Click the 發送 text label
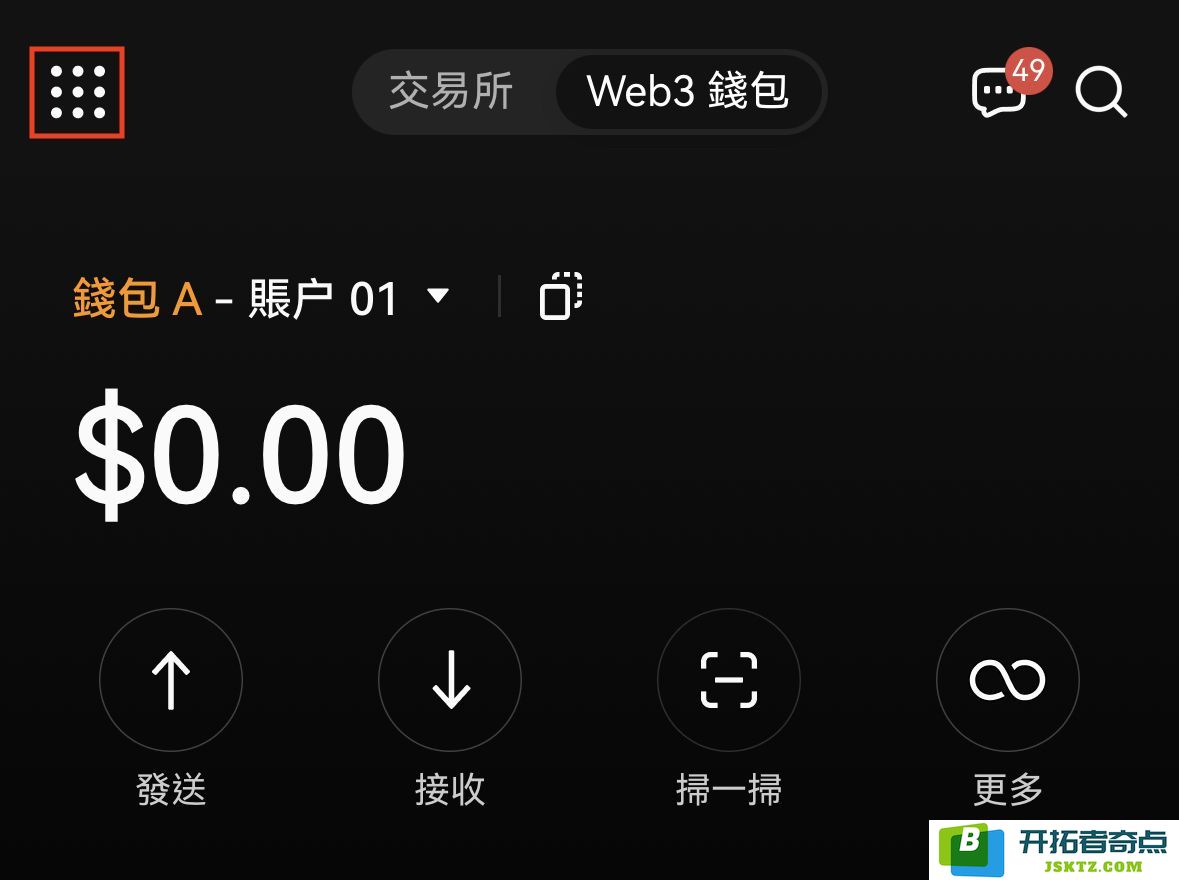This screenshot has height=880, width=1179. pyautogui.click(x=171, y=790)
